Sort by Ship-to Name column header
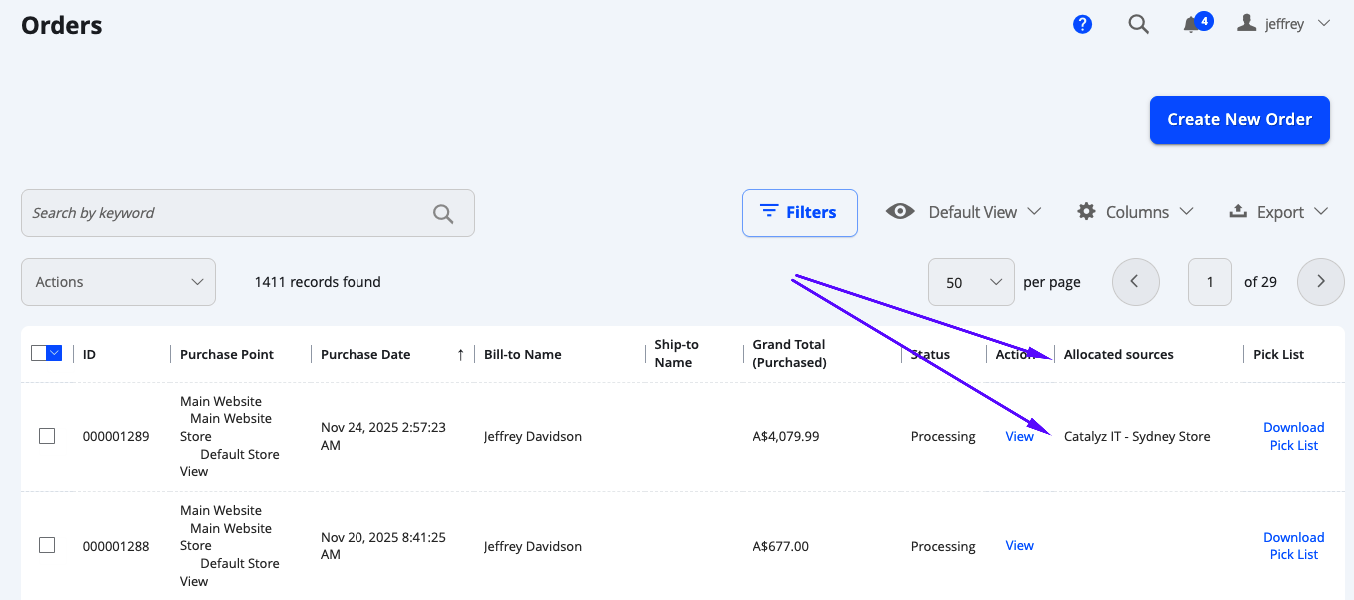Viewport: 1354px width, 600px height. pos(677,353)
